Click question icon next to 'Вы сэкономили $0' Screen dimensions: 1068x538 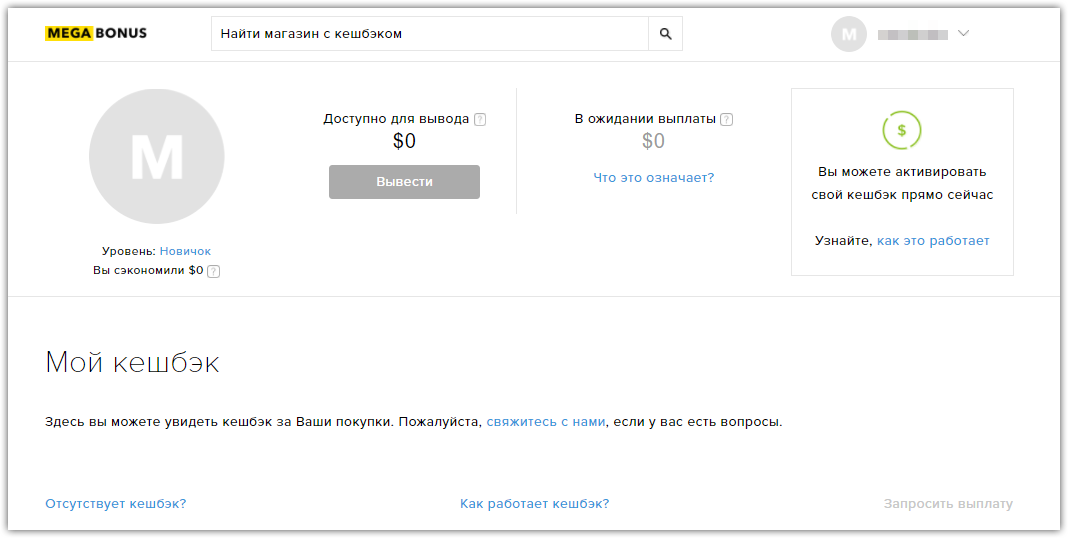point(213,271)
